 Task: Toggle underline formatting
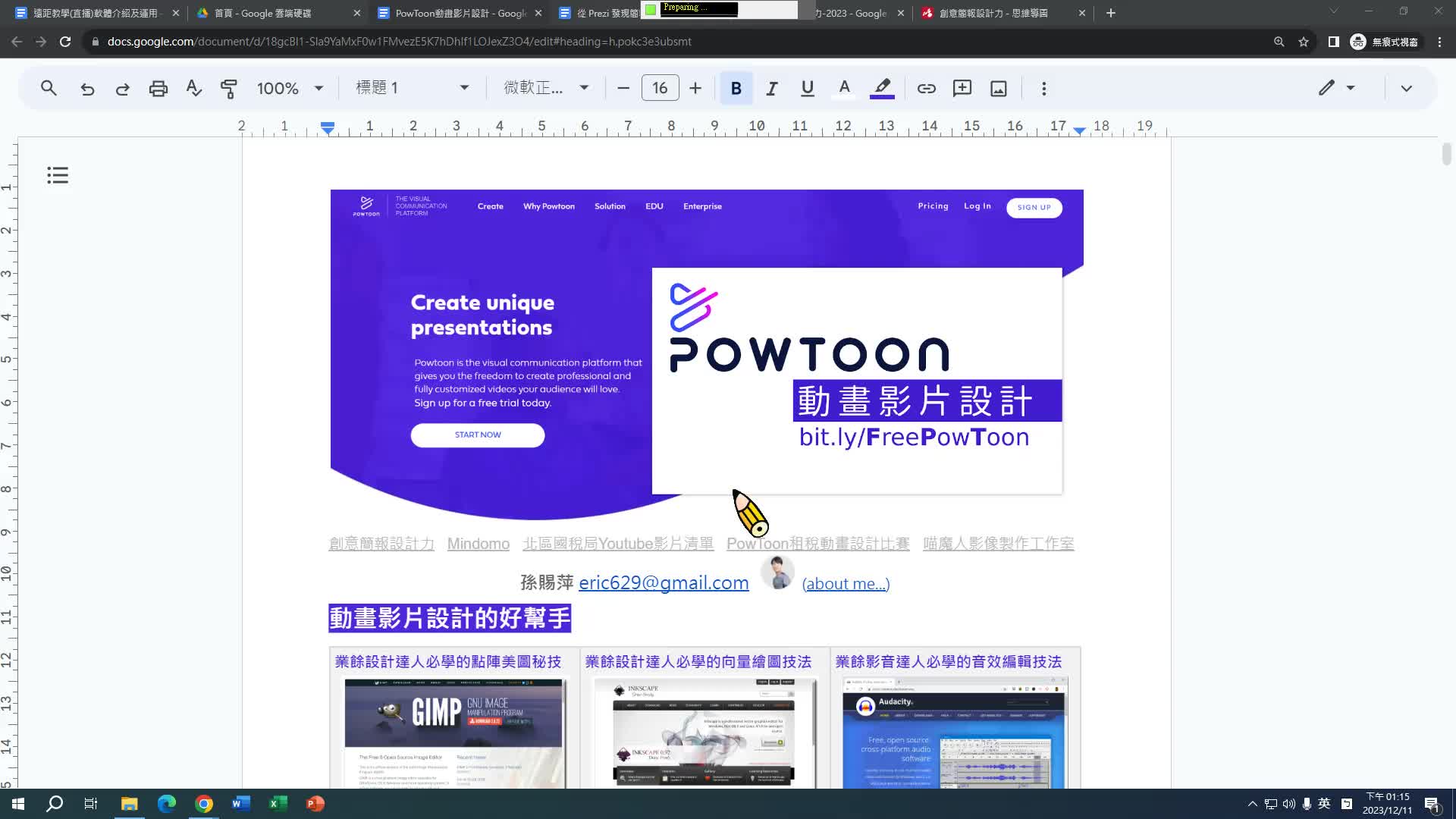[x=807, y=88]
